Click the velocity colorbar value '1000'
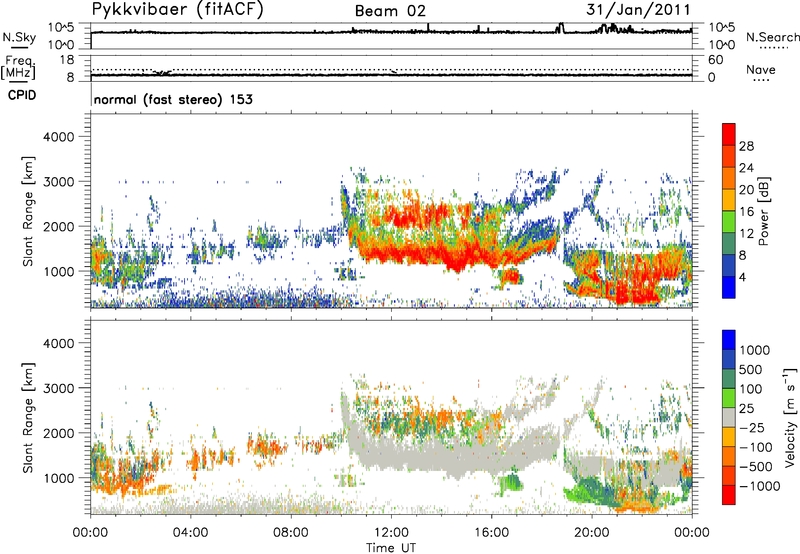The width and height of the screenshot is (800, 554). coord(755,350)
